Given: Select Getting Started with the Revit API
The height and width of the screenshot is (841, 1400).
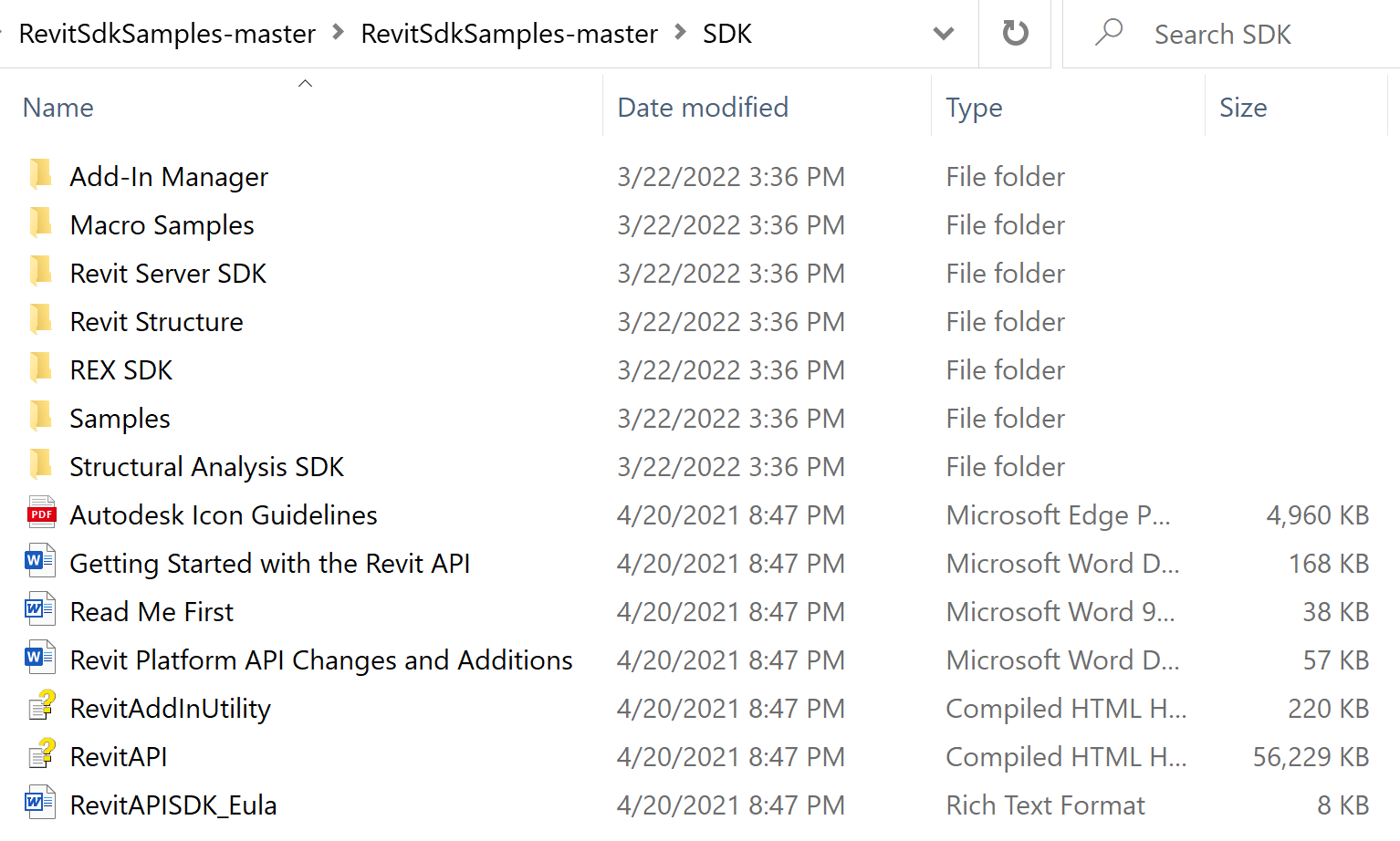Looking at the screenshot, I should point(269,563).
